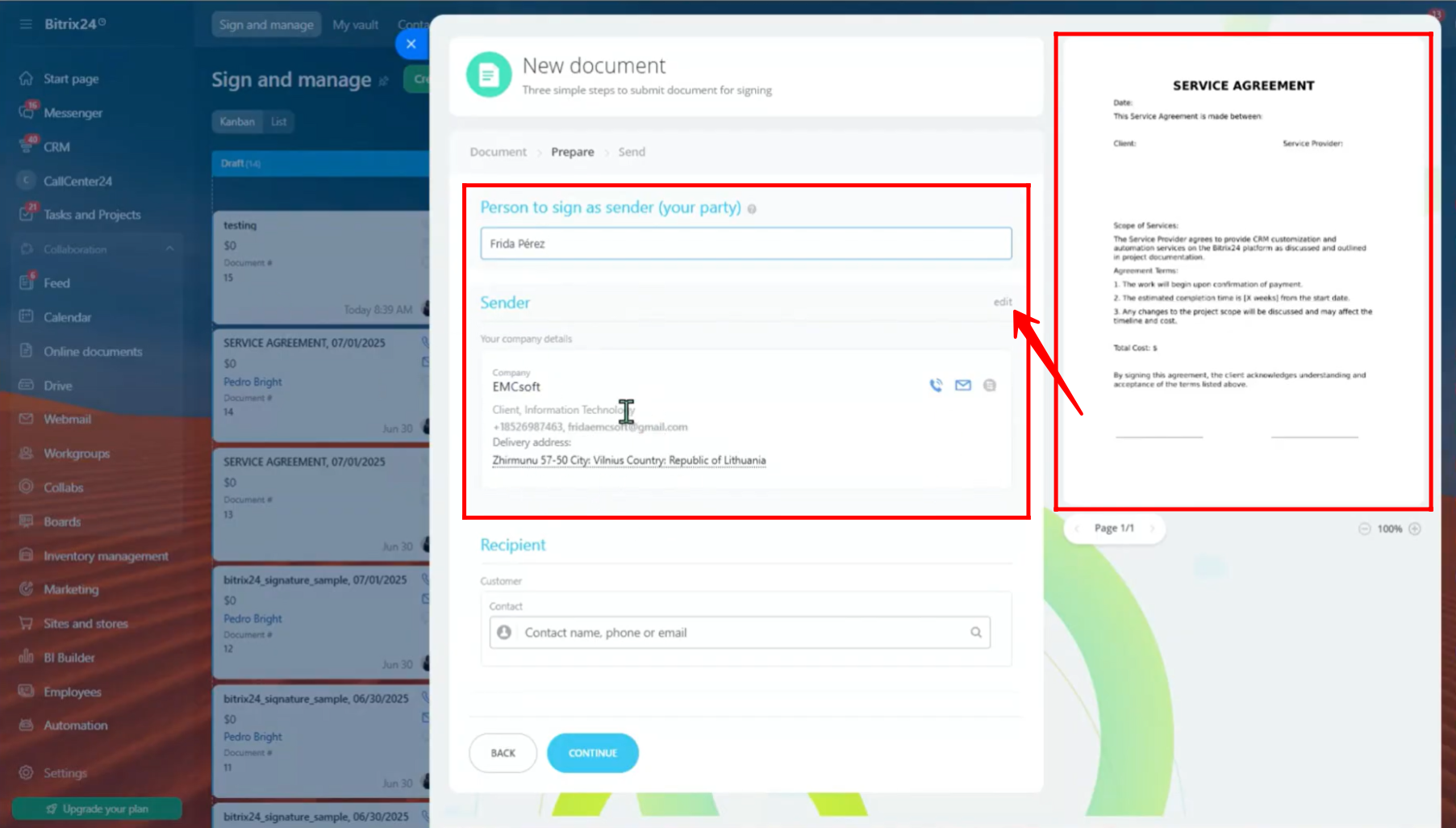The image size is (1456, 828).
Task: Open Pedro Bright on Document 14 card
Action: (252, 382)
